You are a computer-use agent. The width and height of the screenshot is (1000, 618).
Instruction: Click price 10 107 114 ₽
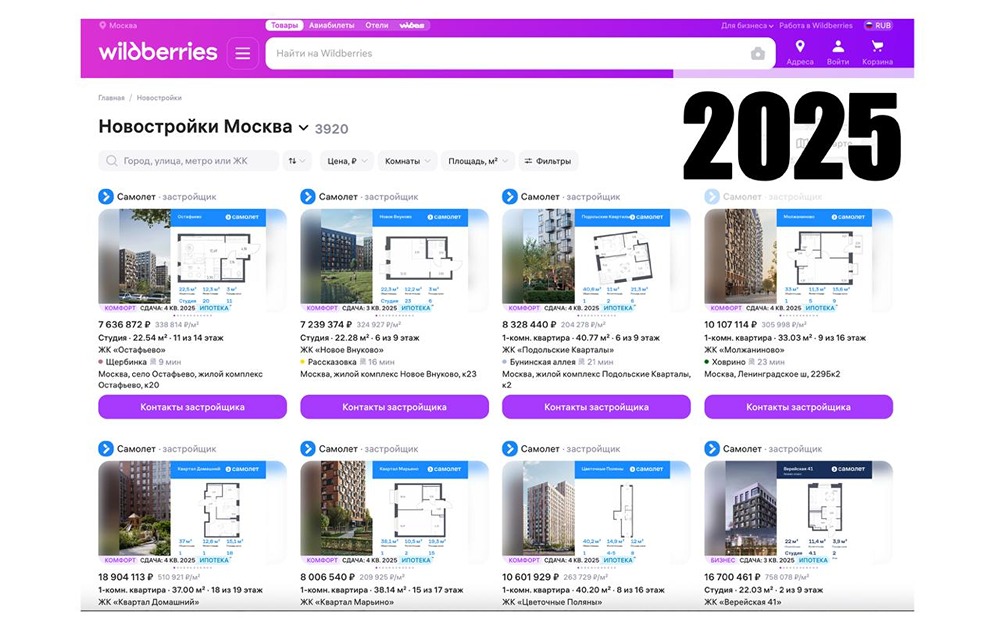[x=731, y=325]
